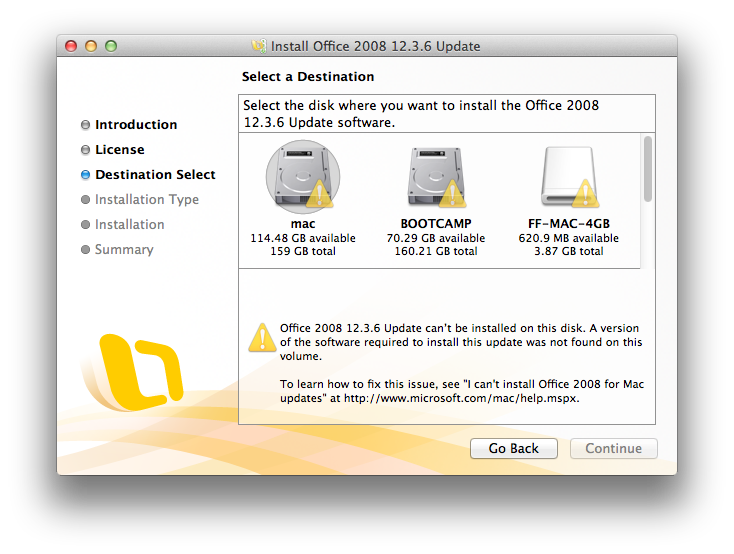
Task: Click the Introduction step in the sidebar
Action: tap(136, 125)
